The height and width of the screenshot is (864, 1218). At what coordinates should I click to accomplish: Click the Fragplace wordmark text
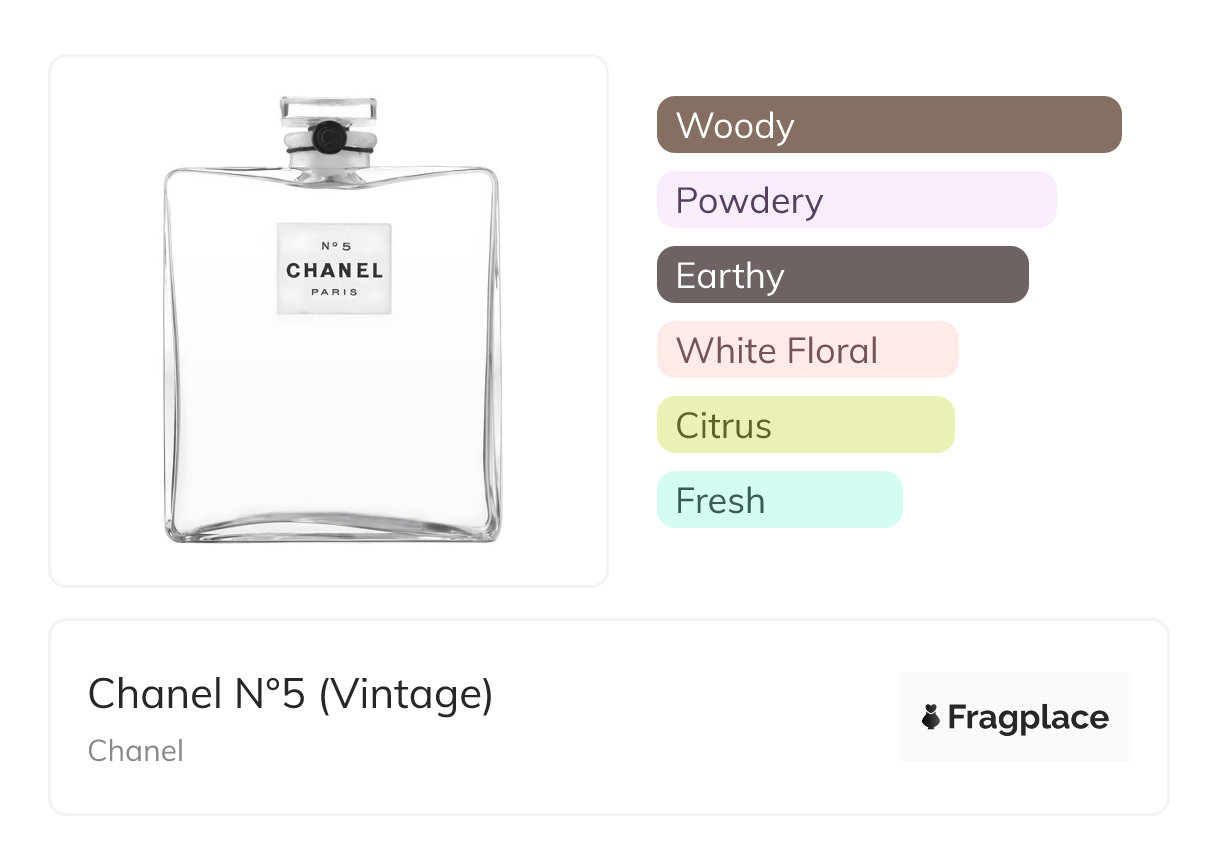pyautogui.click(x=1028, y=718)
